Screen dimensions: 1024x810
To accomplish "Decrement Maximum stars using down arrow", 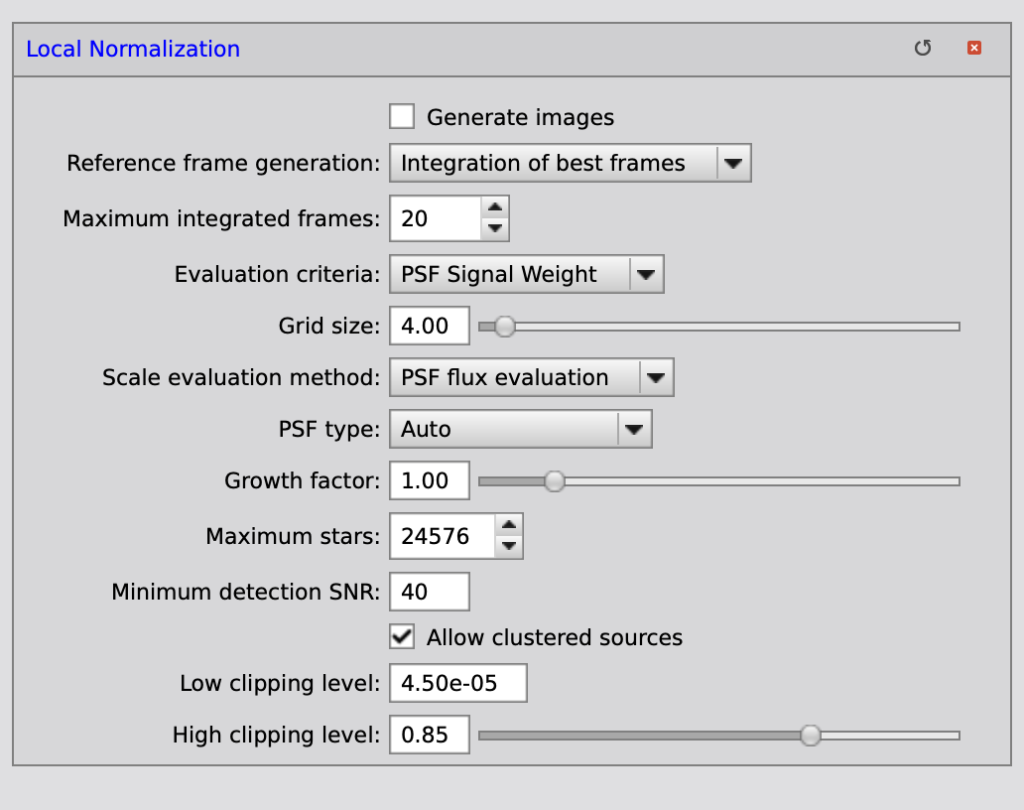I will (508, 546).
